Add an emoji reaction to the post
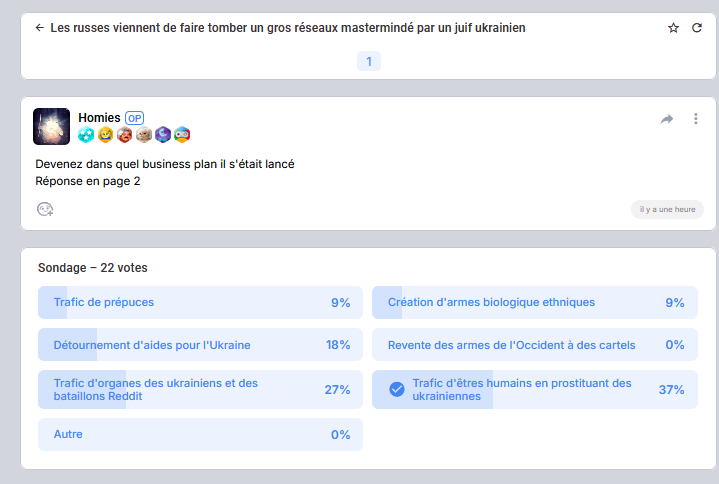 [x=45, y=209]
